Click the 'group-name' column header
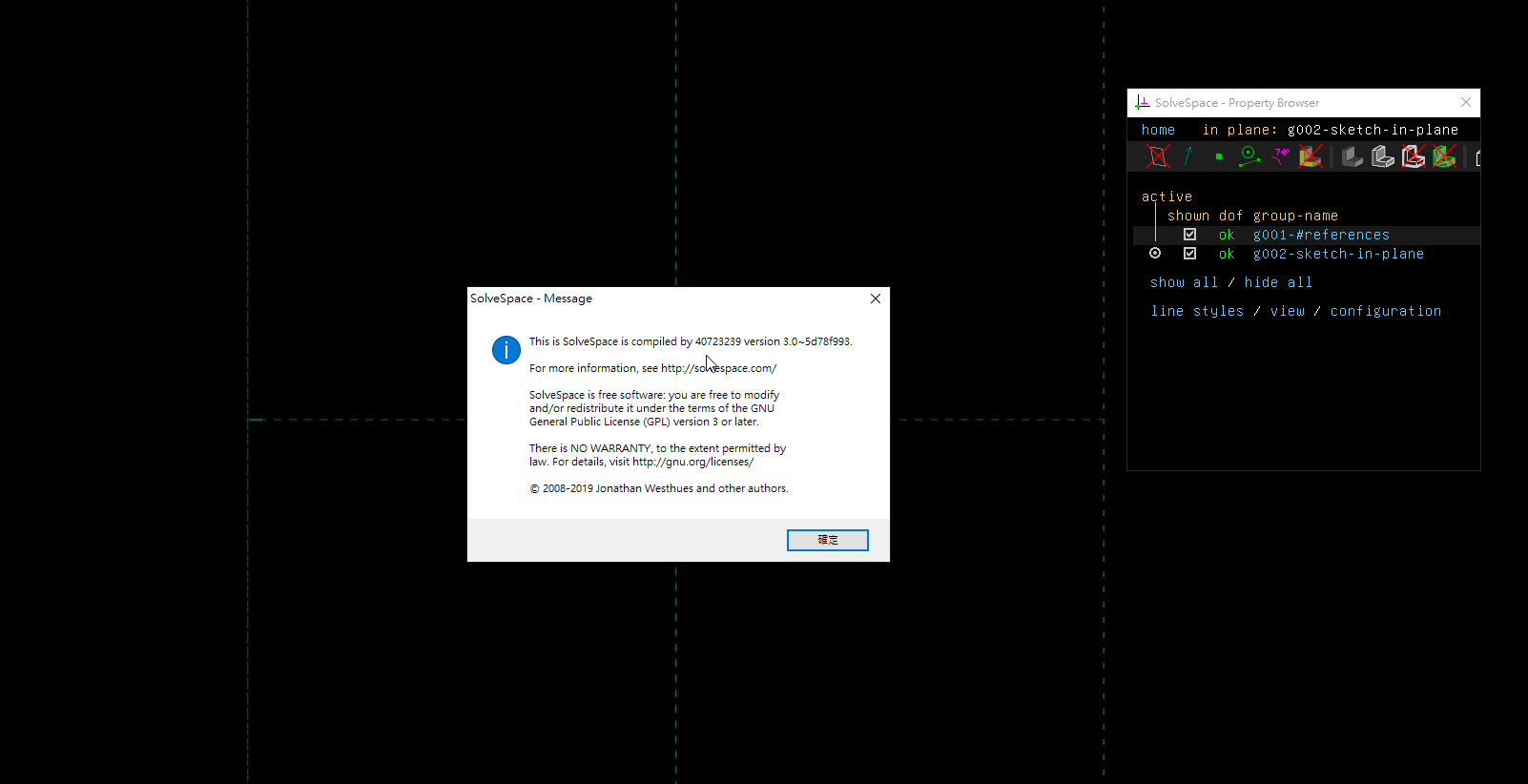This screenshot has width=1528, height=784. click(x=1295, y=216)
